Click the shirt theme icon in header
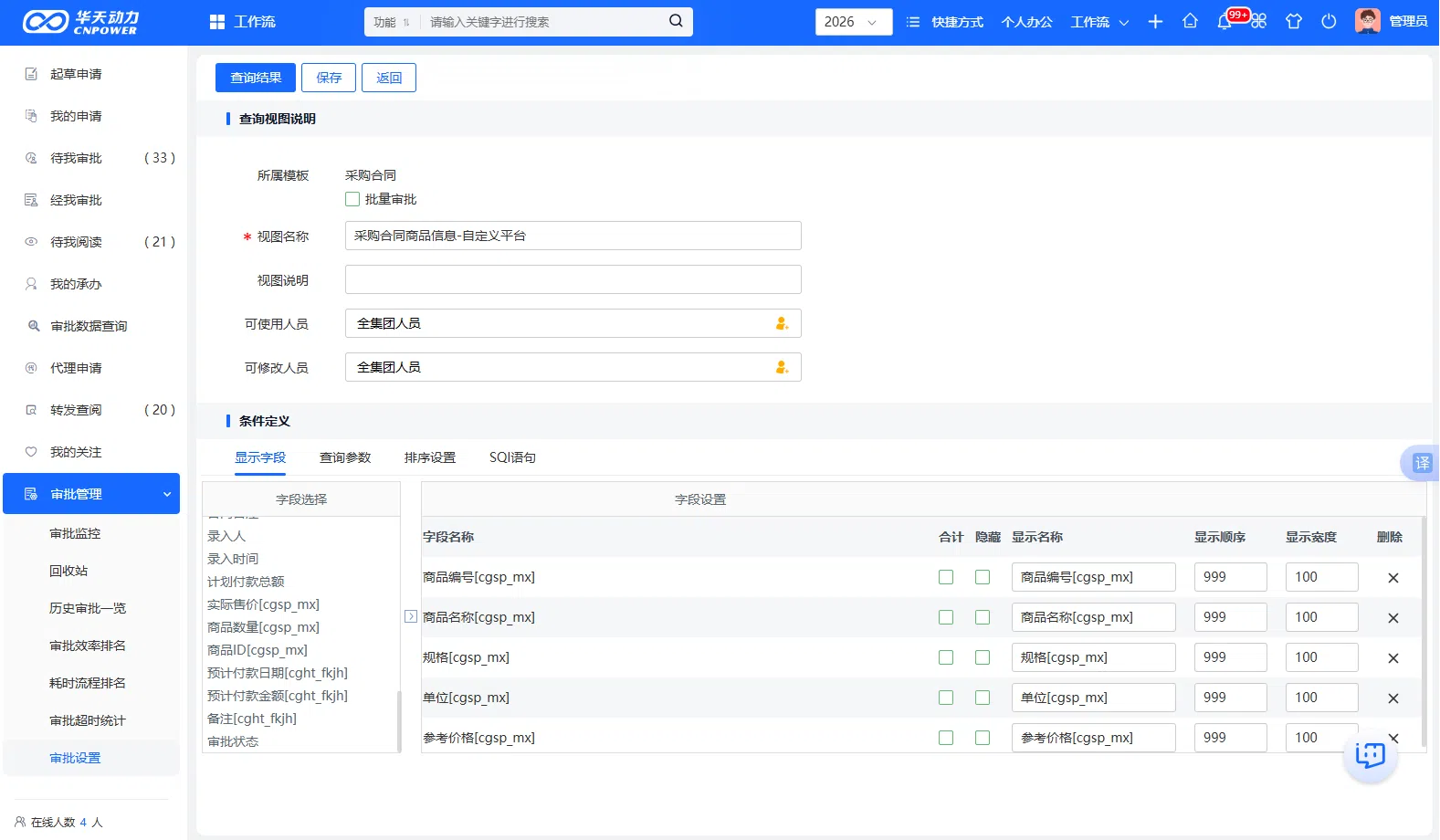1440x840 pixels. tap(1294, 21)
